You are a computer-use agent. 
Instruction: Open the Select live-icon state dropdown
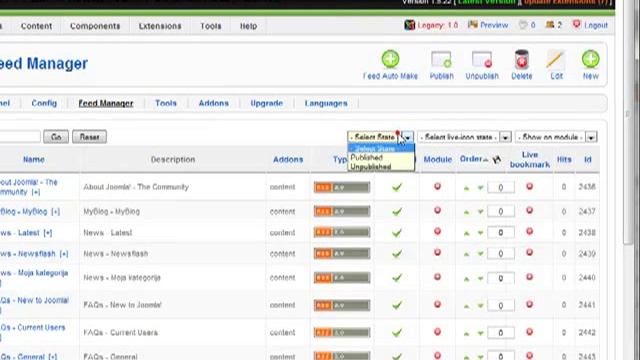coord(464,137)
